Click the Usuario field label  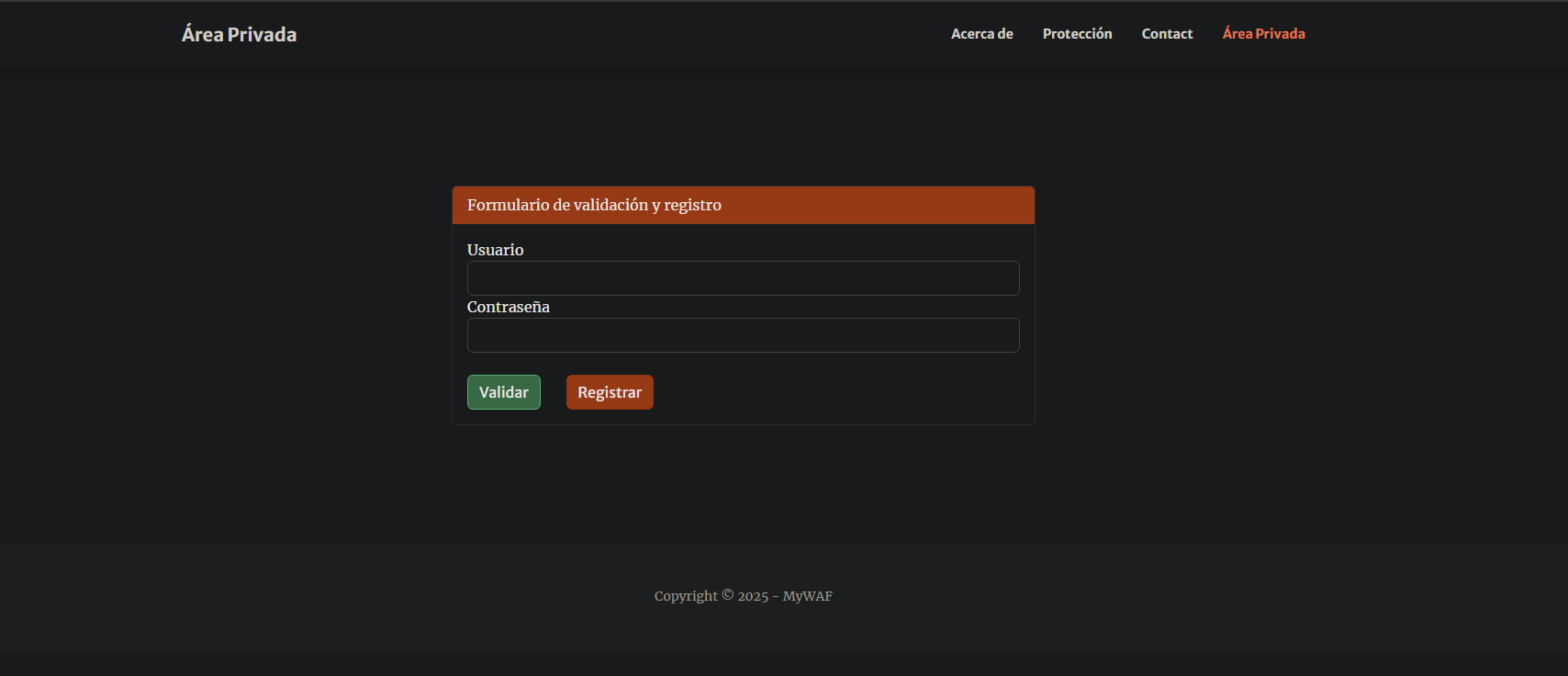pyautogui.click(x=495, y=250)
